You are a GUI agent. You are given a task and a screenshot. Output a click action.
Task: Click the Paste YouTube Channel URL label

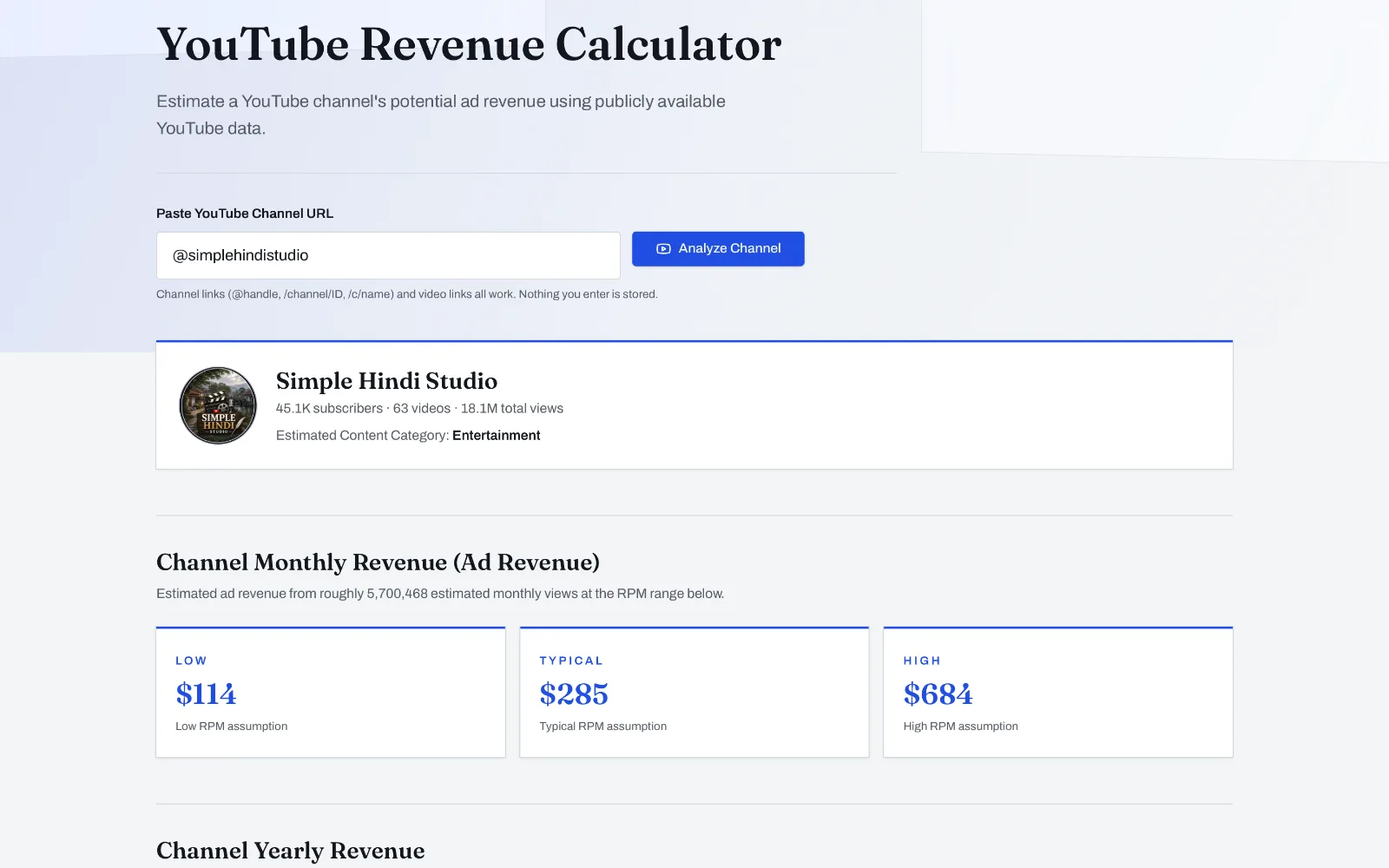pos(245,214)
